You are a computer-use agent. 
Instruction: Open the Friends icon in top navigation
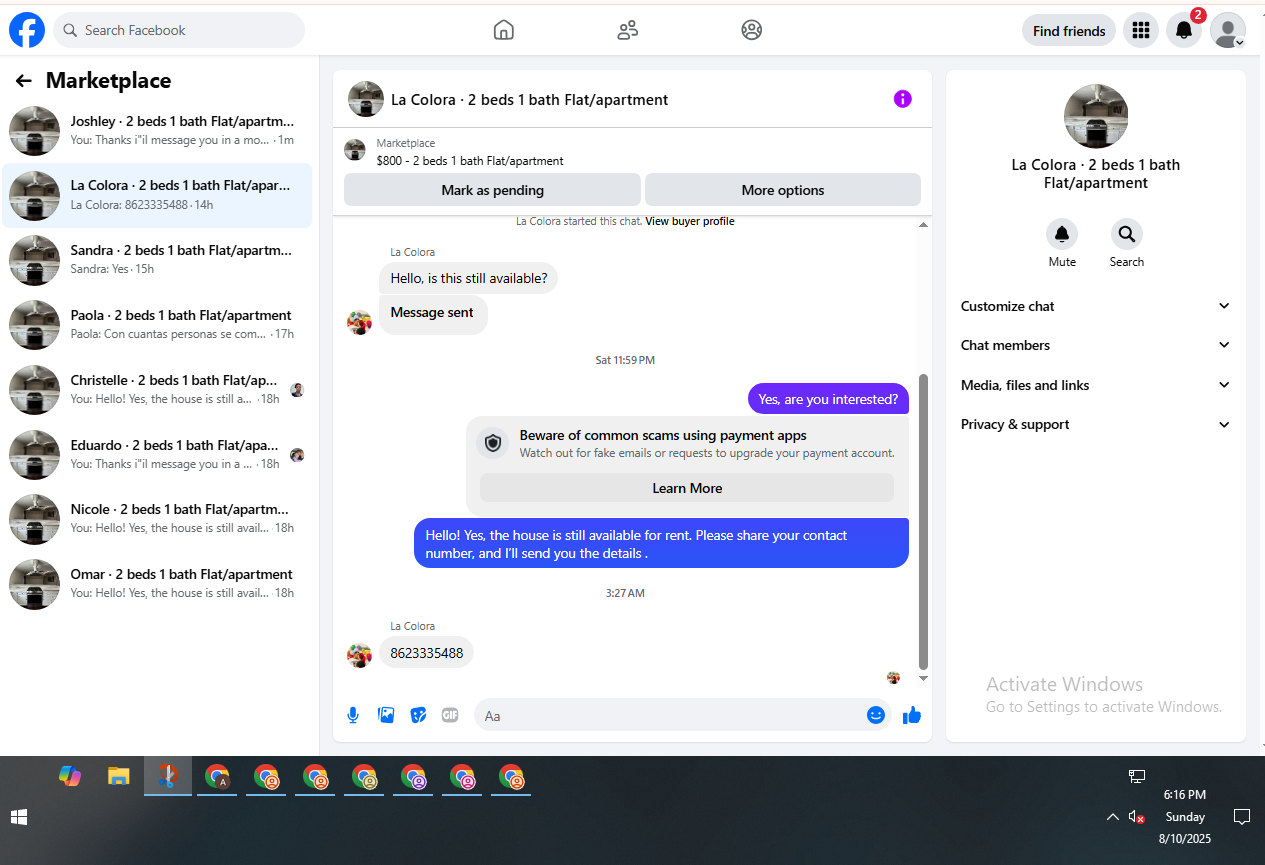pos(628,30)
